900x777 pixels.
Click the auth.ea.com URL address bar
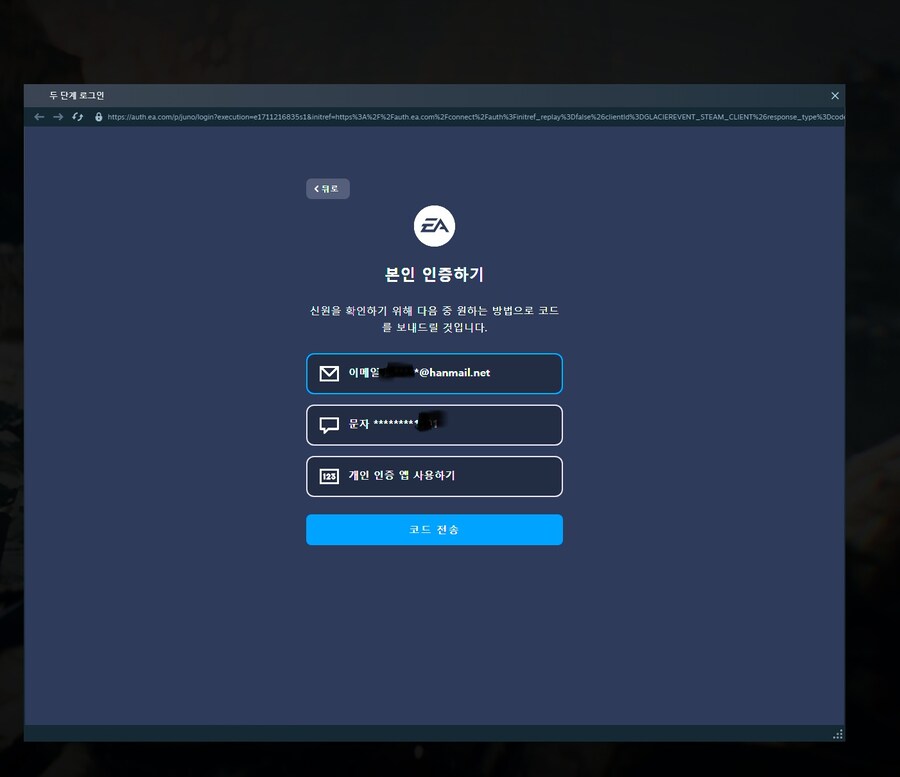(470, 117)
